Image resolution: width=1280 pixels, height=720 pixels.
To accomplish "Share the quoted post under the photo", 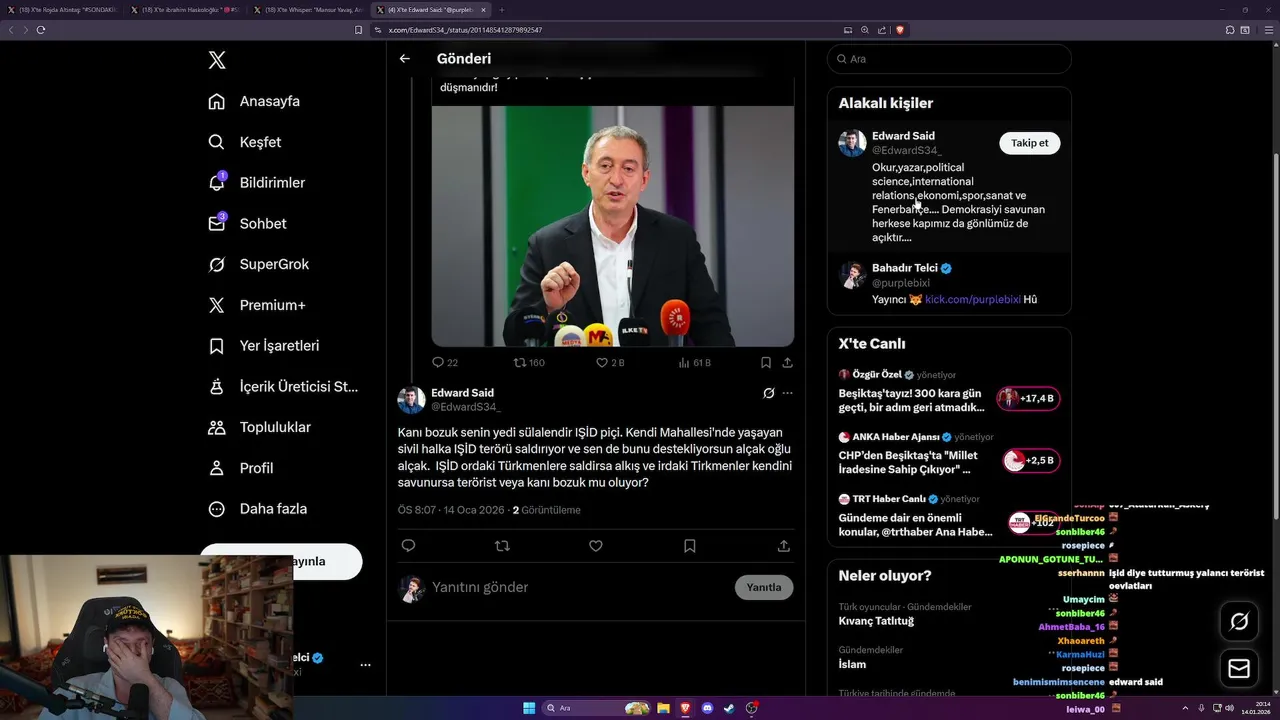I will (x=788, y=362).
